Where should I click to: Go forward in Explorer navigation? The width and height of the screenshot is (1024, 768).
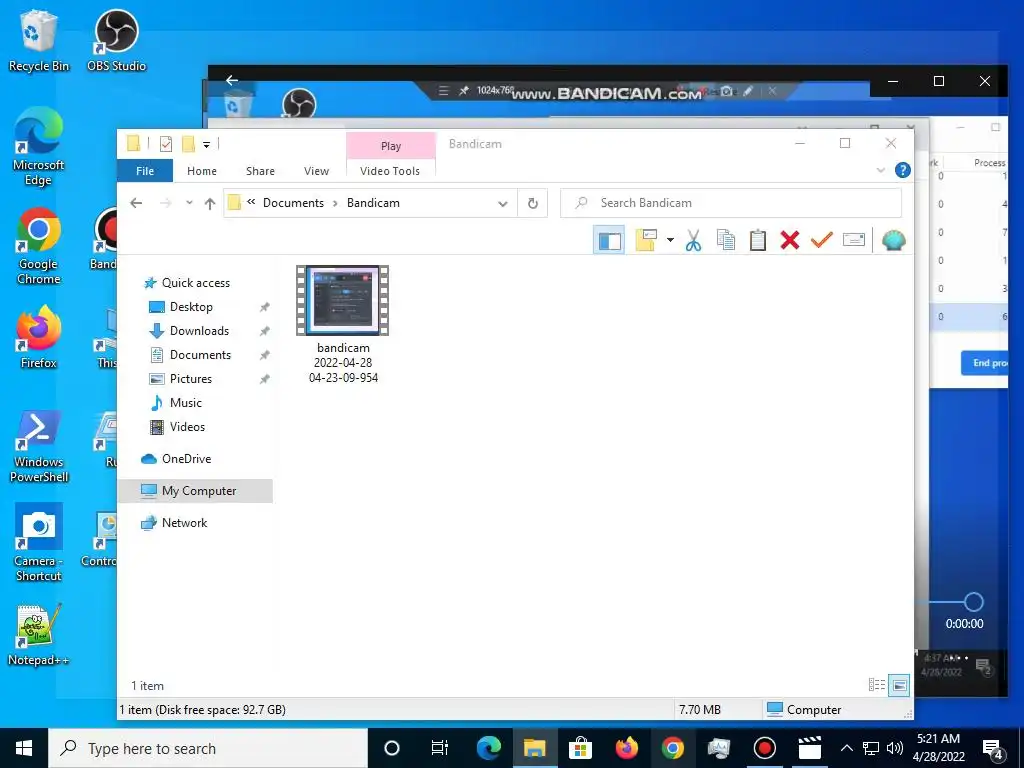click(166, 203)
